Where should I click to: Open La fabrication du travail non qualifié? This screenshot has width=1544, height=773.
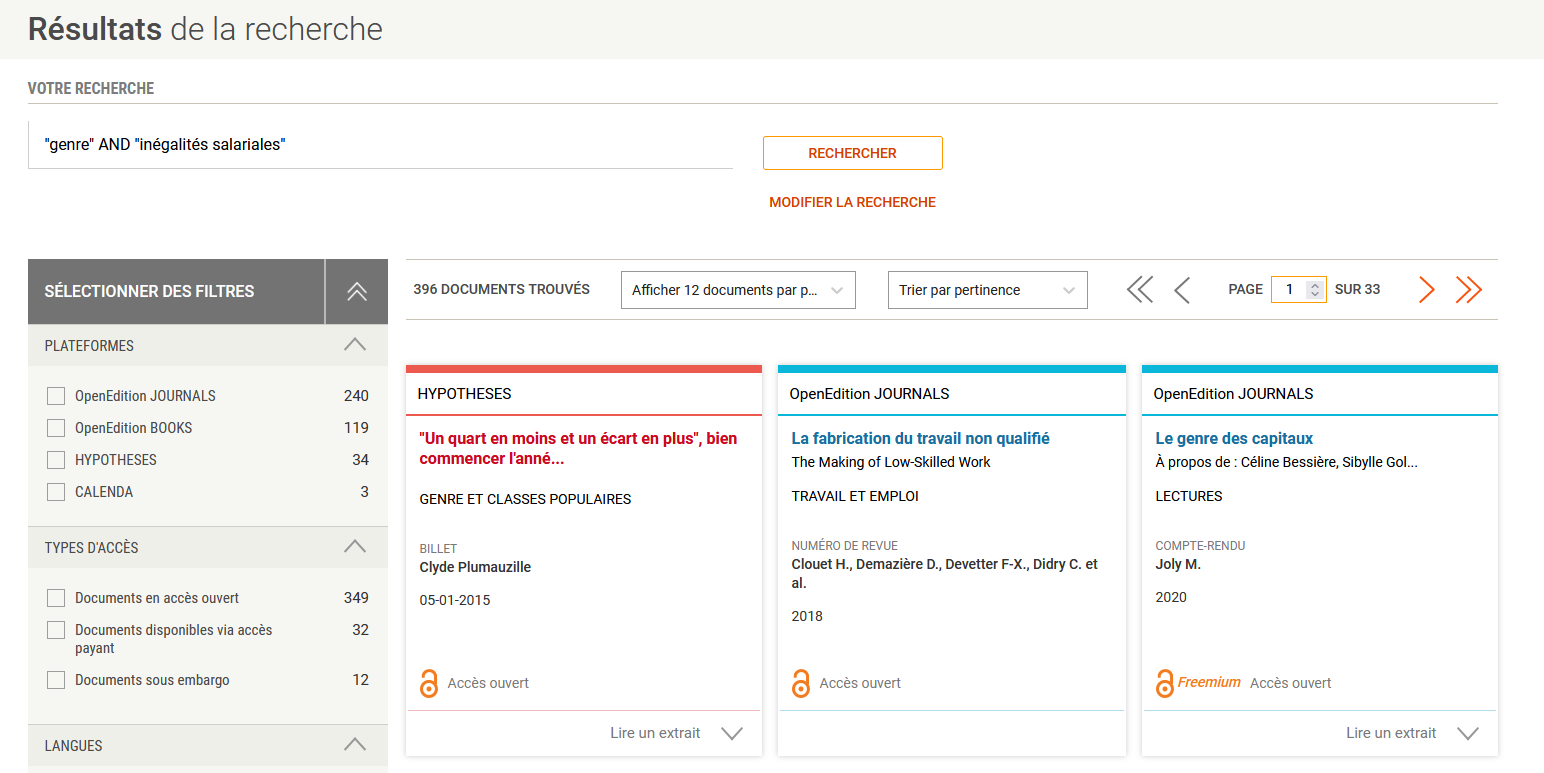pos(920,438)
